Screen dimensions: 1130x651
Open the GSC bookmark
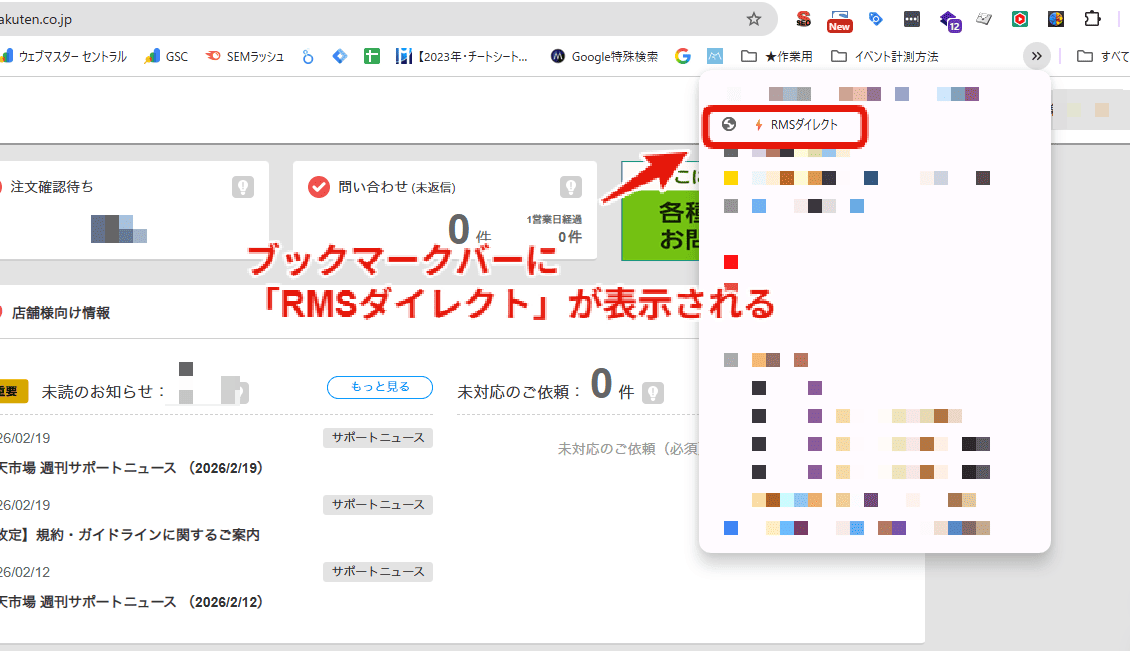point(166,57)
